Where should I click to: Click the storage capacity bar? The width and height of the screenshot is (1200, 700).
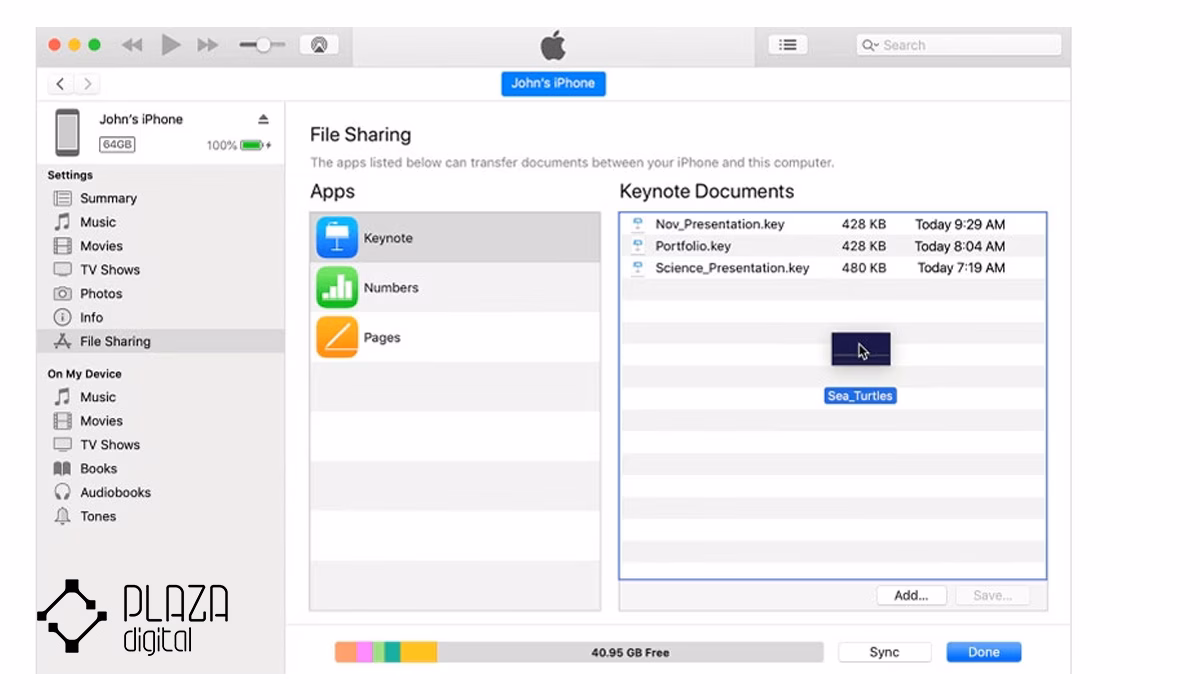pyautogui.click(x=579, y=652)
